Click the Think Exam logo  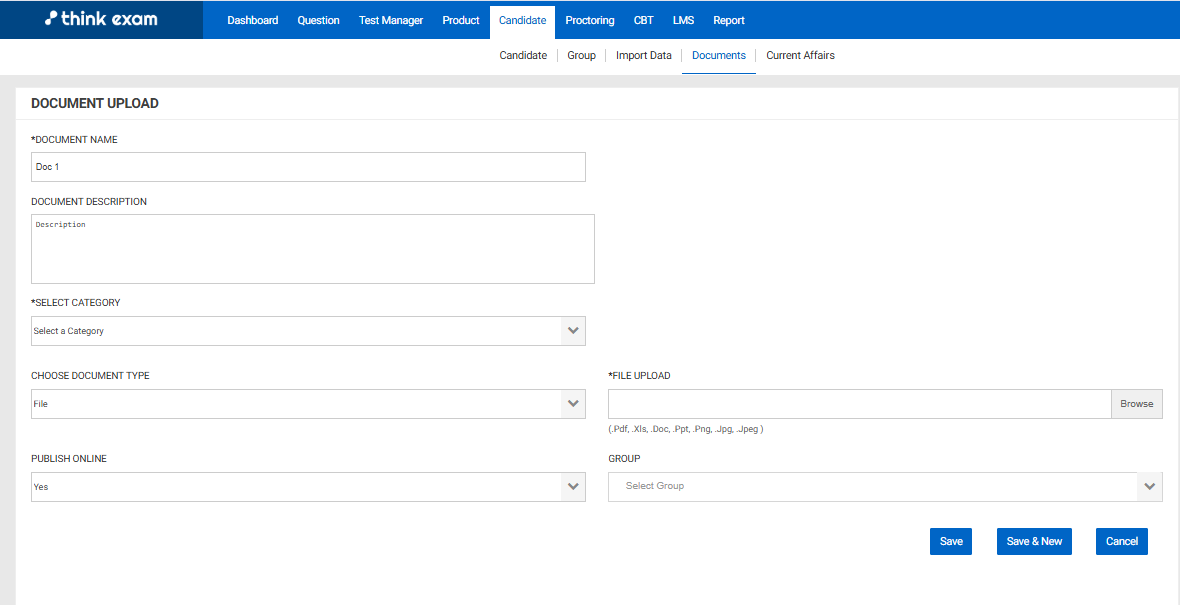[101, 19]
